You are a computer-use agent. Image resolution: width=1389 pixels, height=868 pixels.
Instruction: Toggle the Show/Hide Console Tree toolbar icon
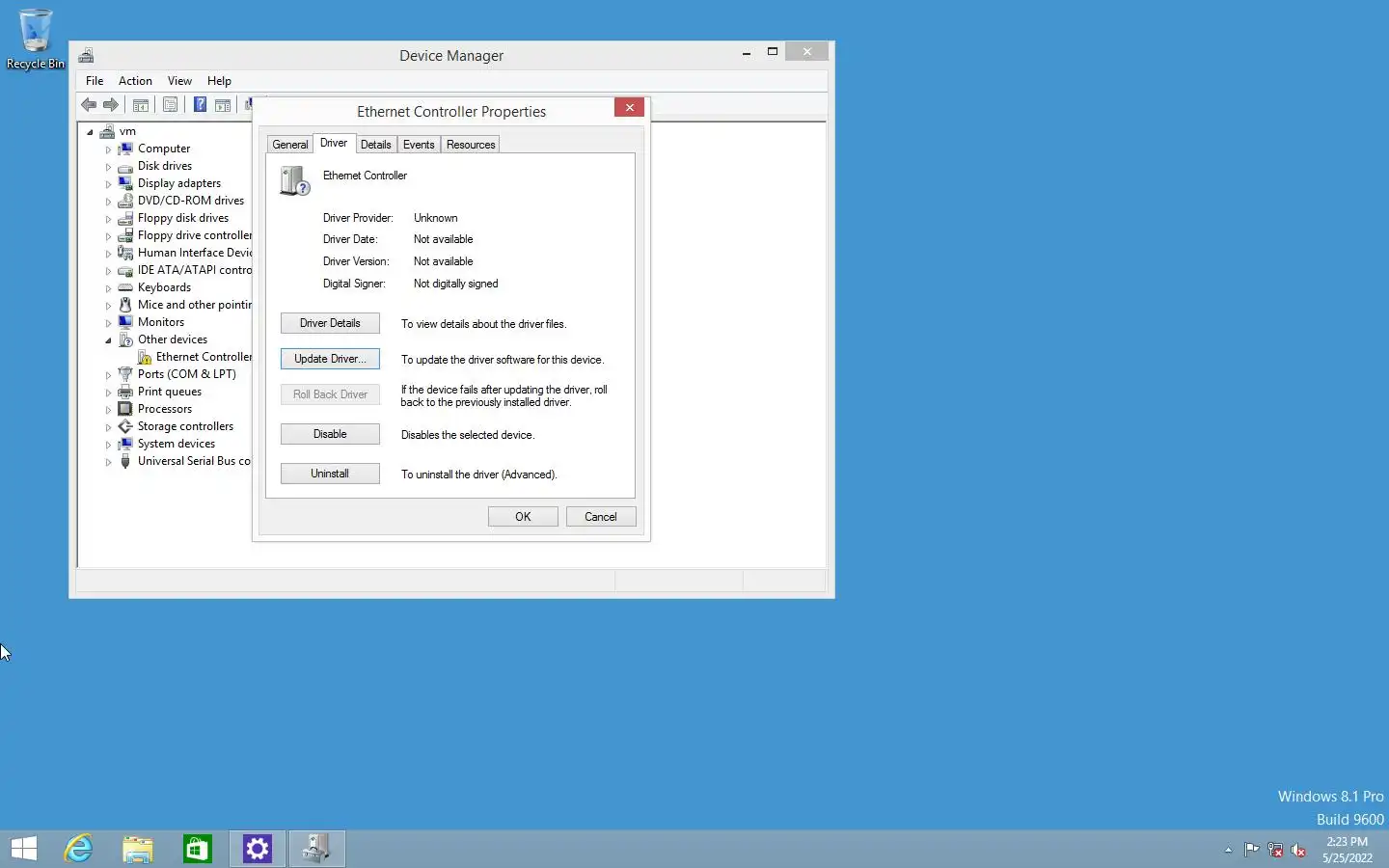pyautogui.click(x=141, y=104)
